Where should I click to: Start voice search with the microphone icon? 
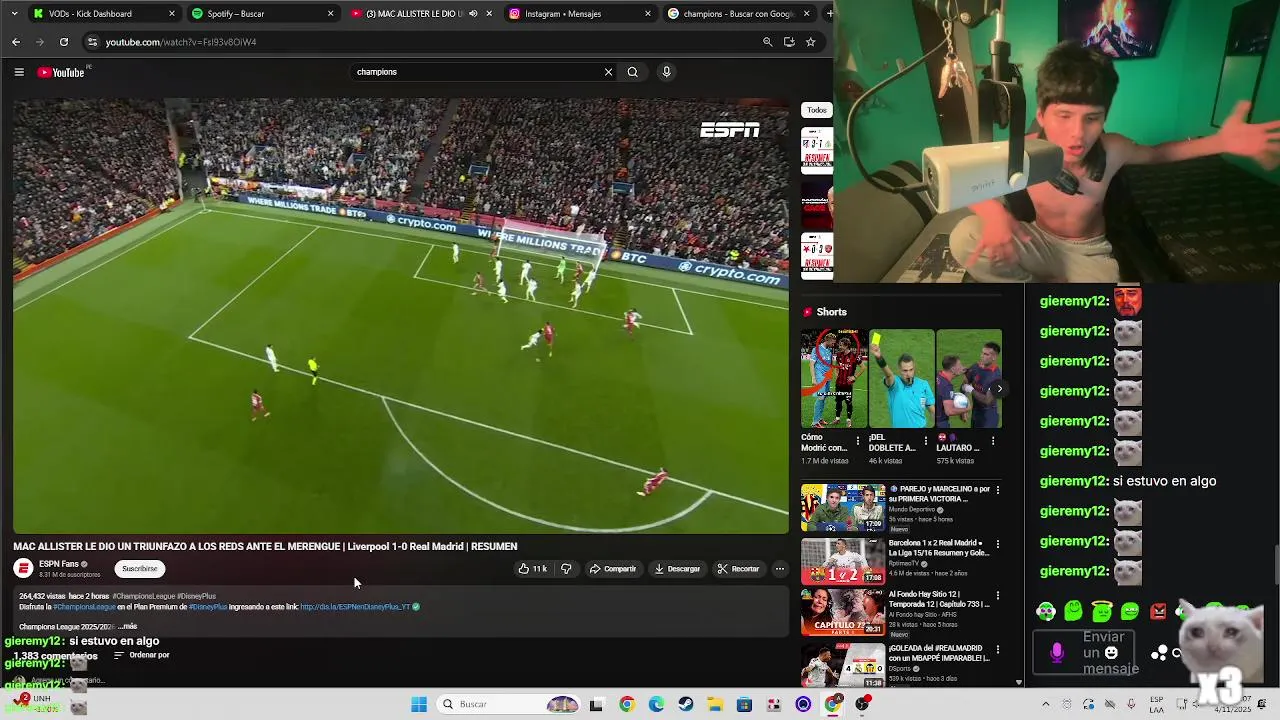click(x=666, y=72)
